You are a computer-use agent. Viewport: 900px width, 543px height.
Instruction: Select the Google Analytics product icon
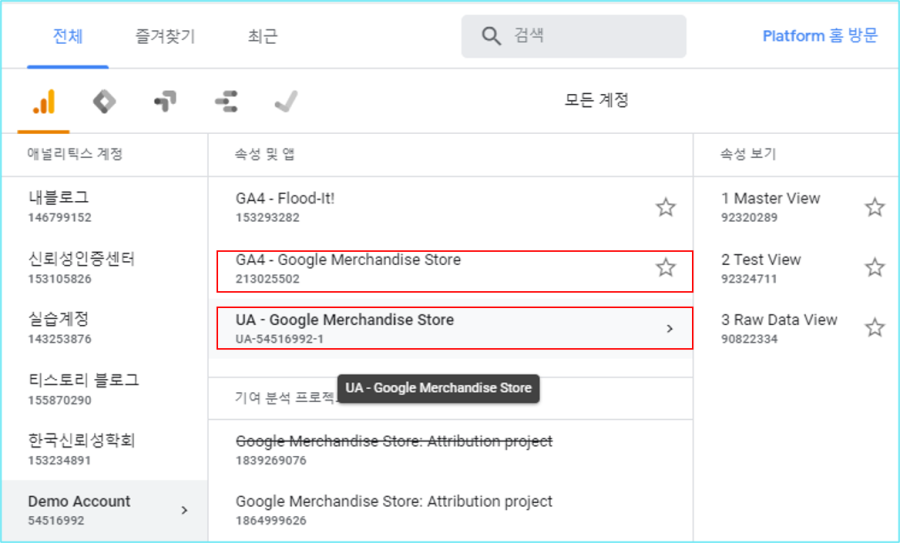click(x=44, y=102)
